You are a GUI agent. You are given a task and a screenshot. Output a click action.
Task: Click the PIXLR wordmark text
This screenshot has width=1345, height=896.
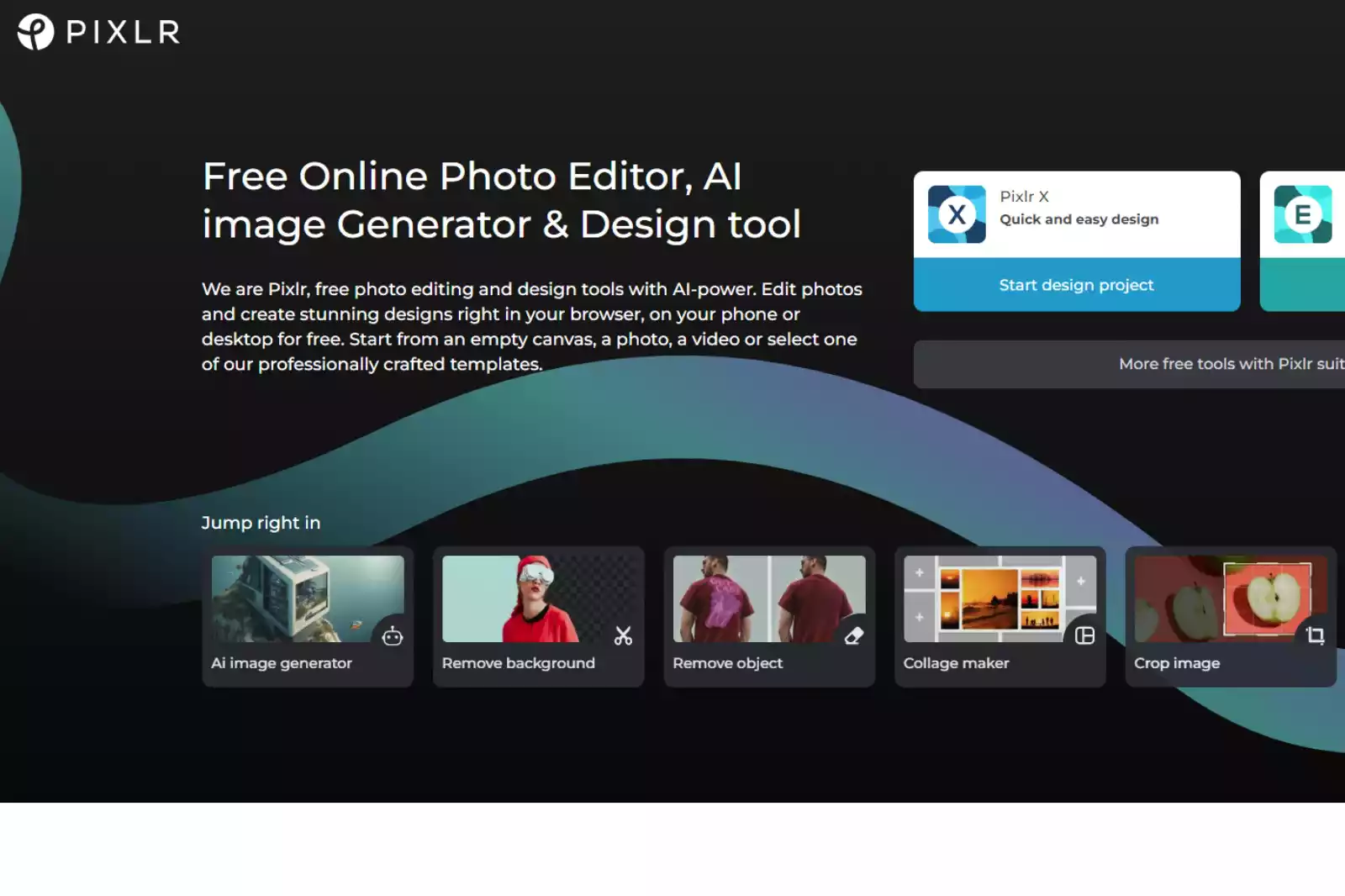pyautogui.click(x=123, y=32)
